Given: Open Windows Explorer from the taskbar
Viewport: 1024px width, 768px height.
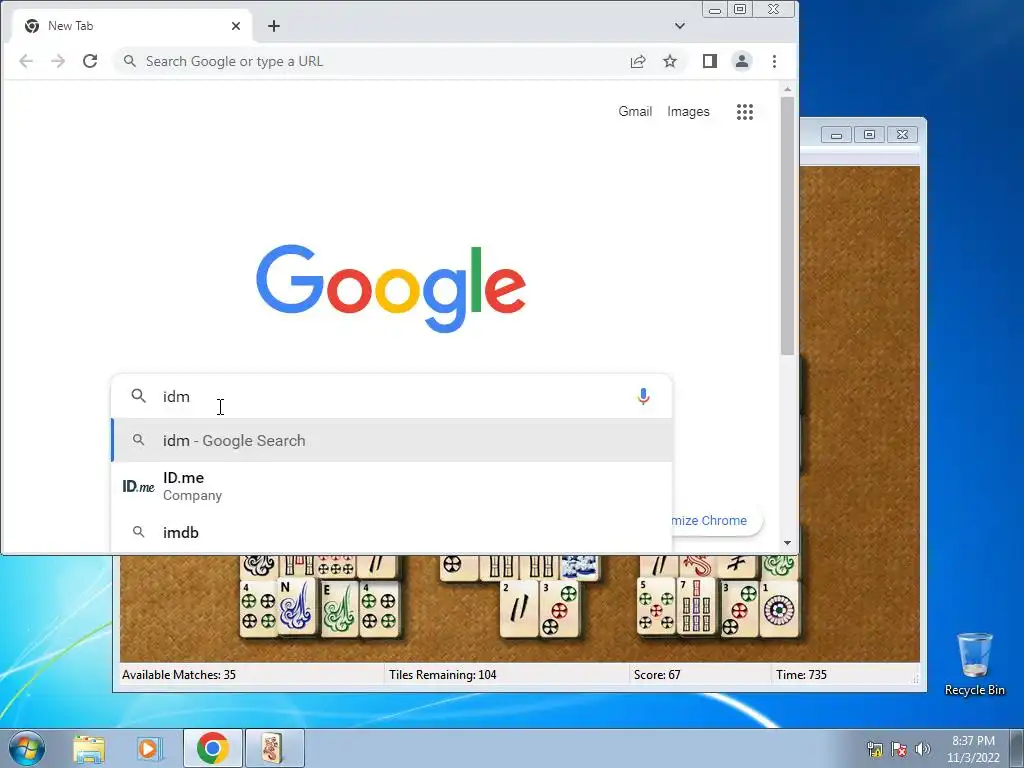Looking at the screenshot, I should [x=89, y=748].
